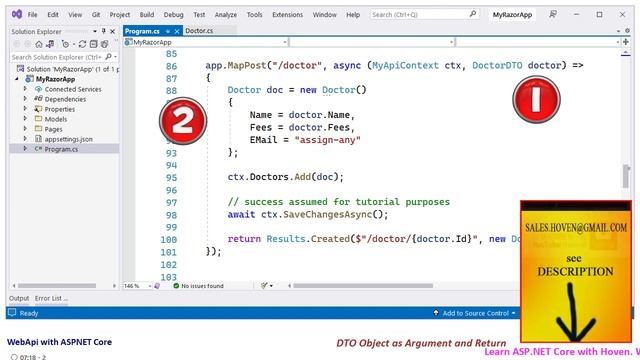Open the Window menu

coord(324,15)
